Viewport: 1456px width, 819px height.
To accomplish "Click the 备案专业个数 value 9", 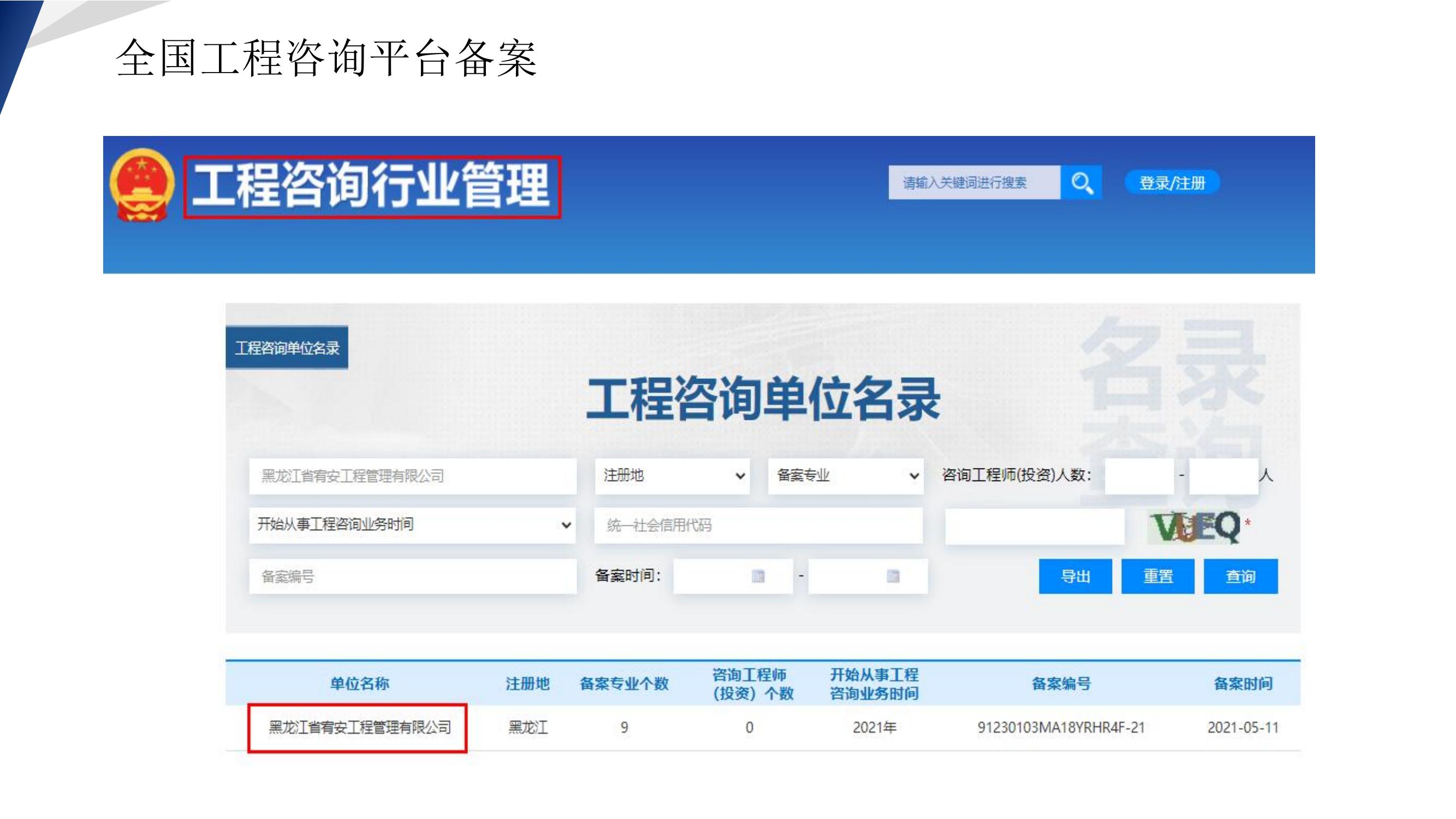I will coord(624,727).
